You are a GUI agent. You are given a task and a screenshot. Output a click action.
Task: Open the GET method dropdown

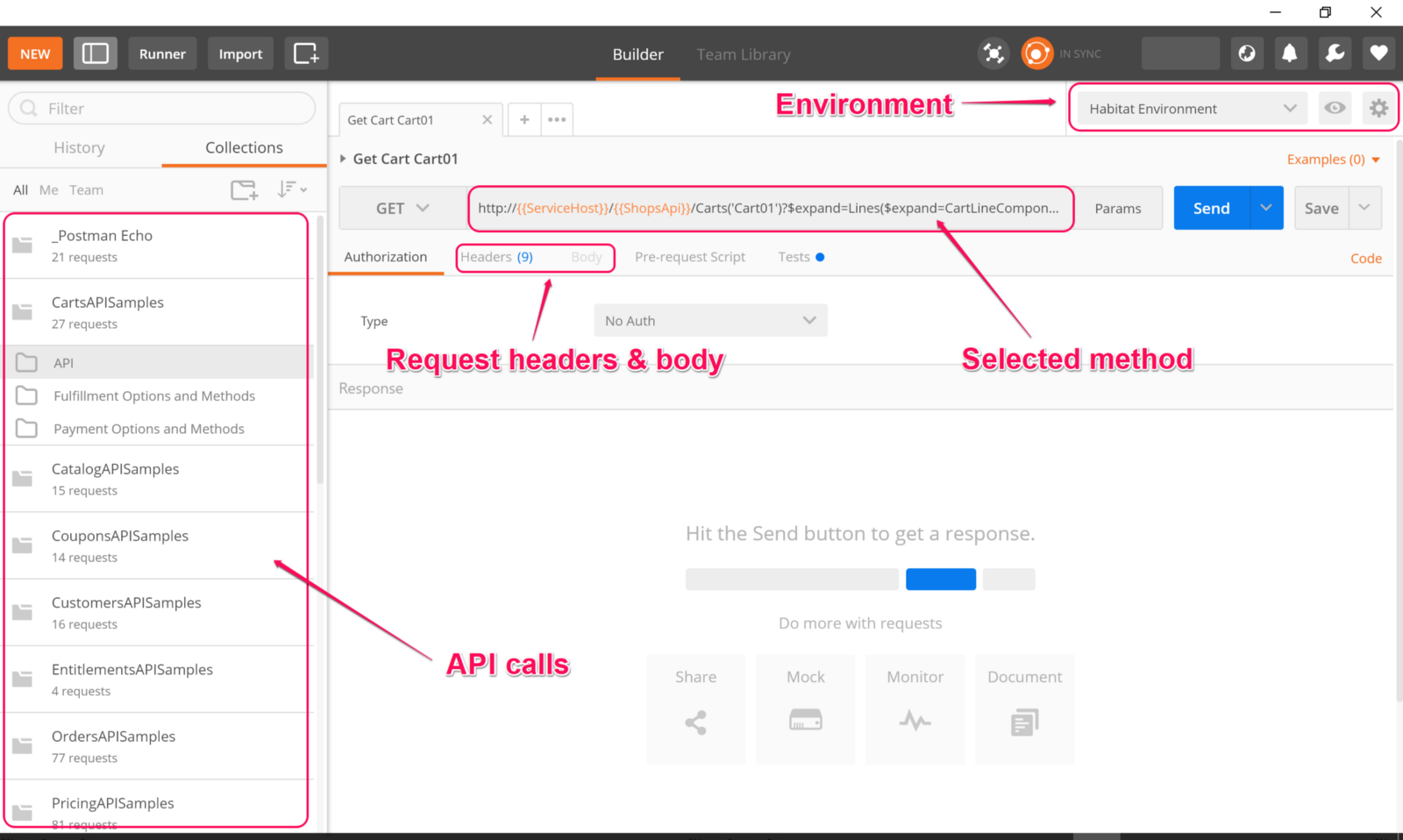pyautogui.click(x=402, y=208)
